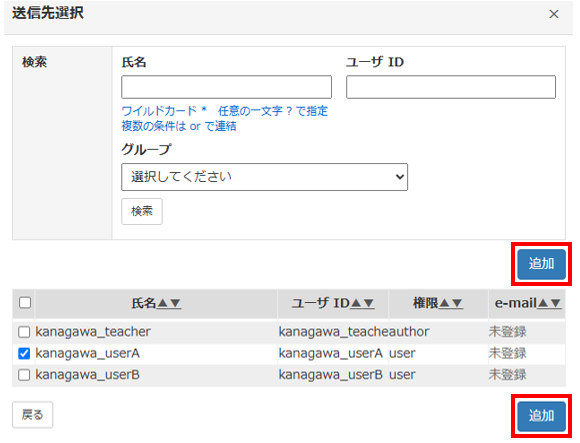The image size is (580, 443).
Task: Click 未登録 in the kanagawa_teacher row
Action: pyautogui.click(x=507, y=332)
